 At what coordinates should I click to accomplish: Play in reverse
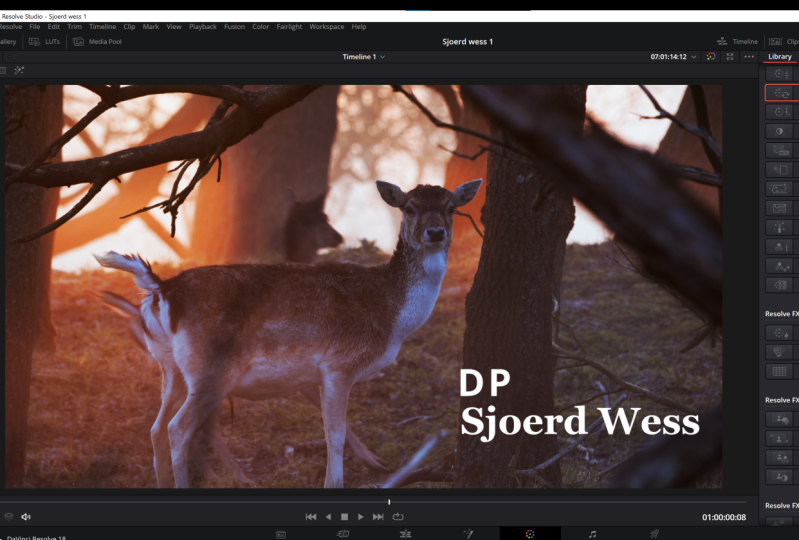point(328,517)
